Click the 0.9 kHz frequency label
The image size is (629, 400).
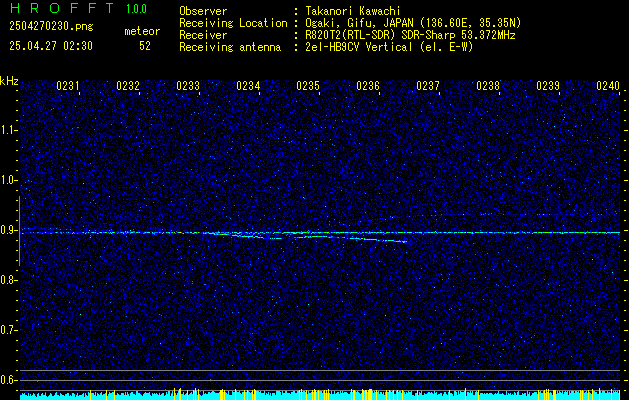8,230
